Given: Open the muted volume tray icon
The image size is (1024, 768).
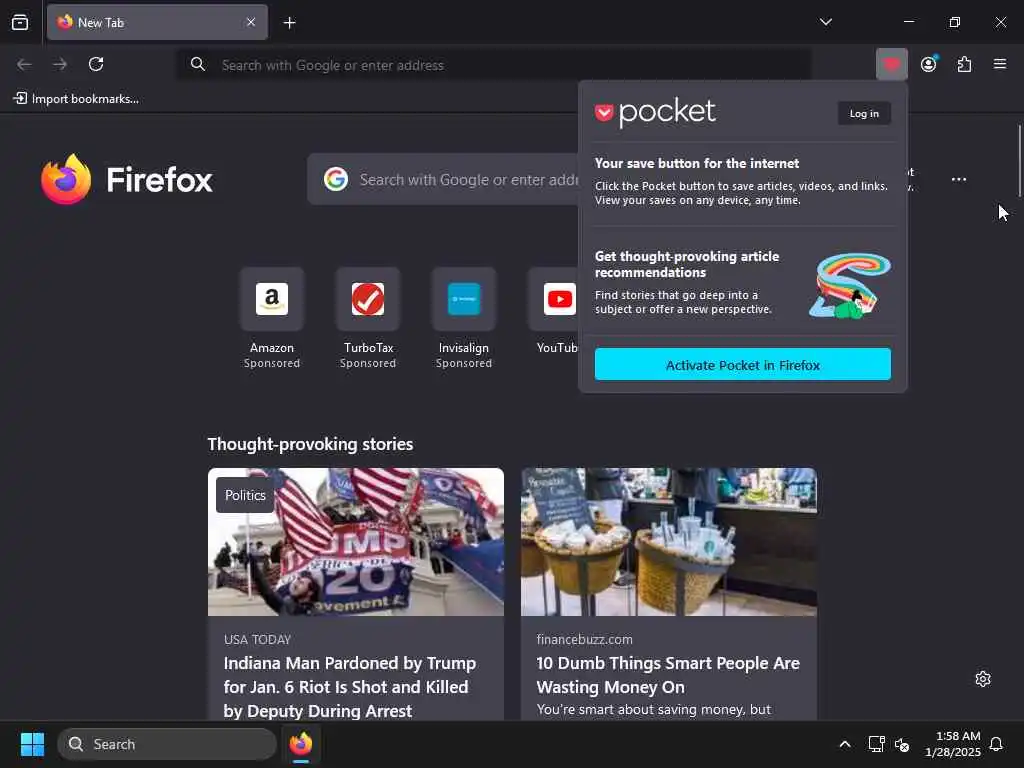Looking at the screenshot, I should (x=902, y=744).
